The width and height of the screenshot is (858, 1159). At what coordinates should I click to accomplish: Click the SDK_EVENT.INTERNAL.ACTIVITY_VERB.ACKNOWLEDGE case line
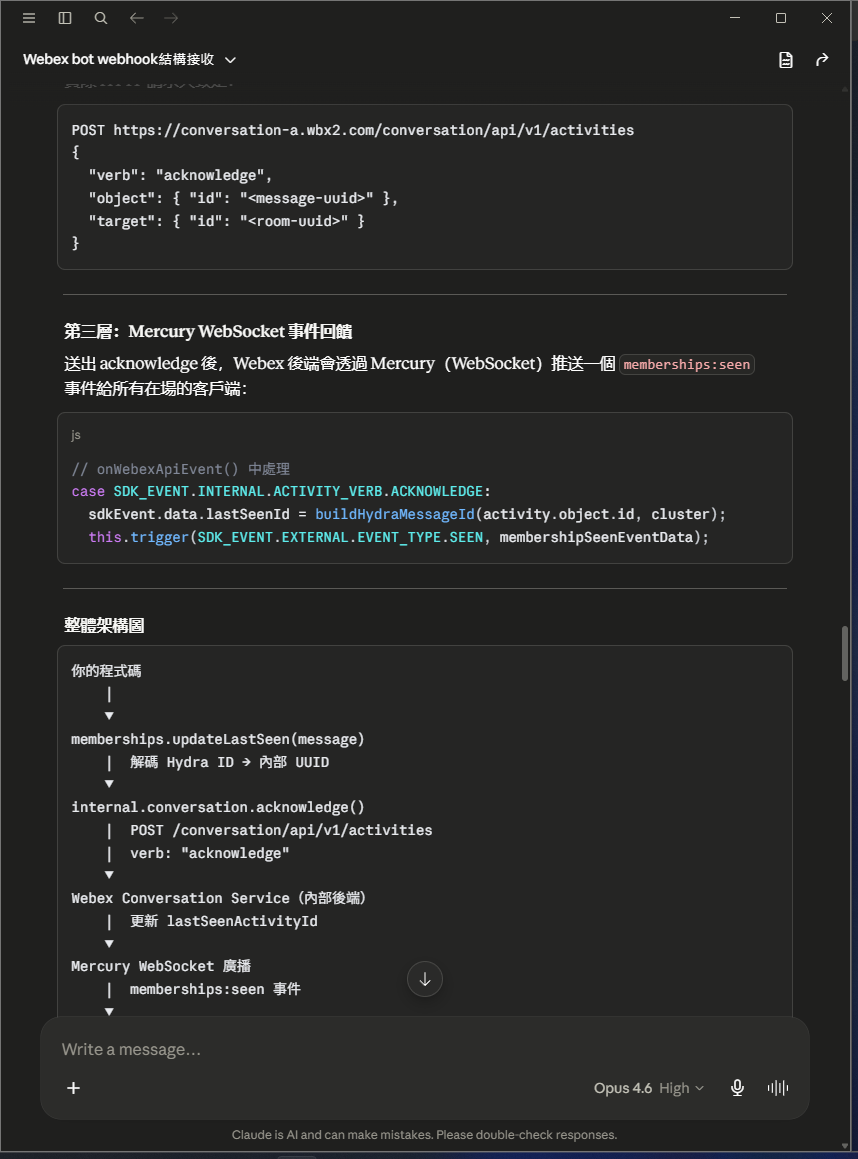281,492
